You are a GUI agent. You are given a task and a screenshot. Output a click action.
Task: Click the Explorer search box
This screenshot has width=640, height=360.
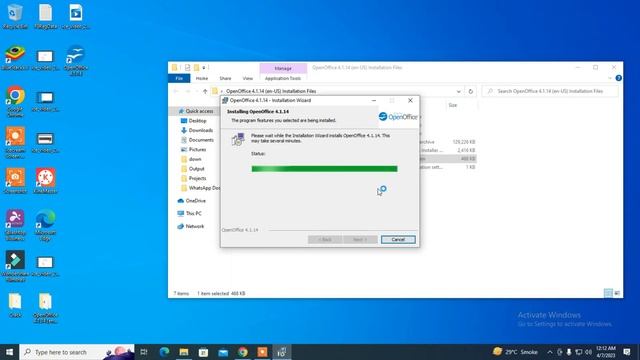click(x=549, y=91)
